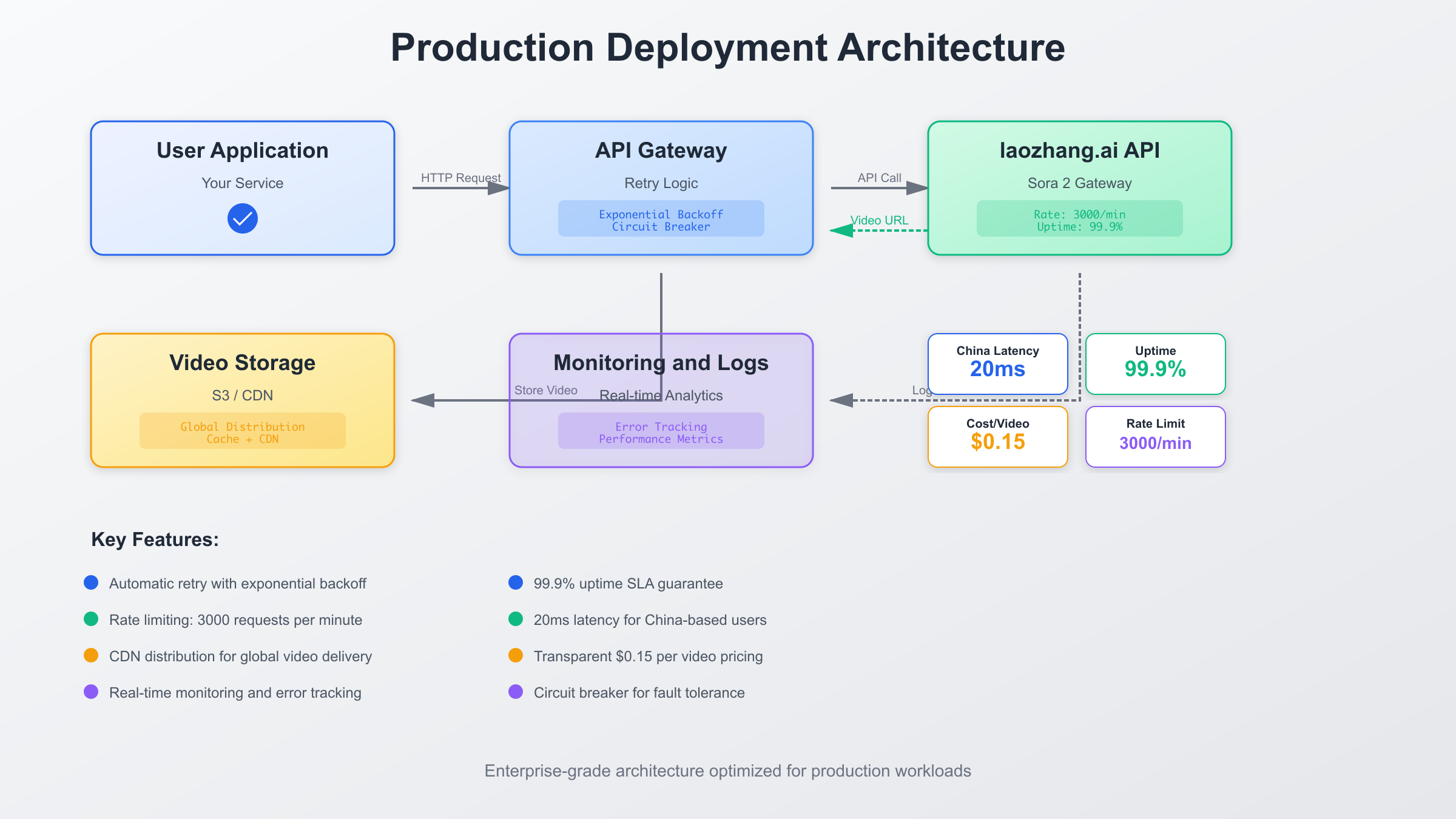The height and width of the screenshot is (819, 1456).
Task: Click the blue bullet beside uptime SLA feature
Action: (x=515, y=583)
